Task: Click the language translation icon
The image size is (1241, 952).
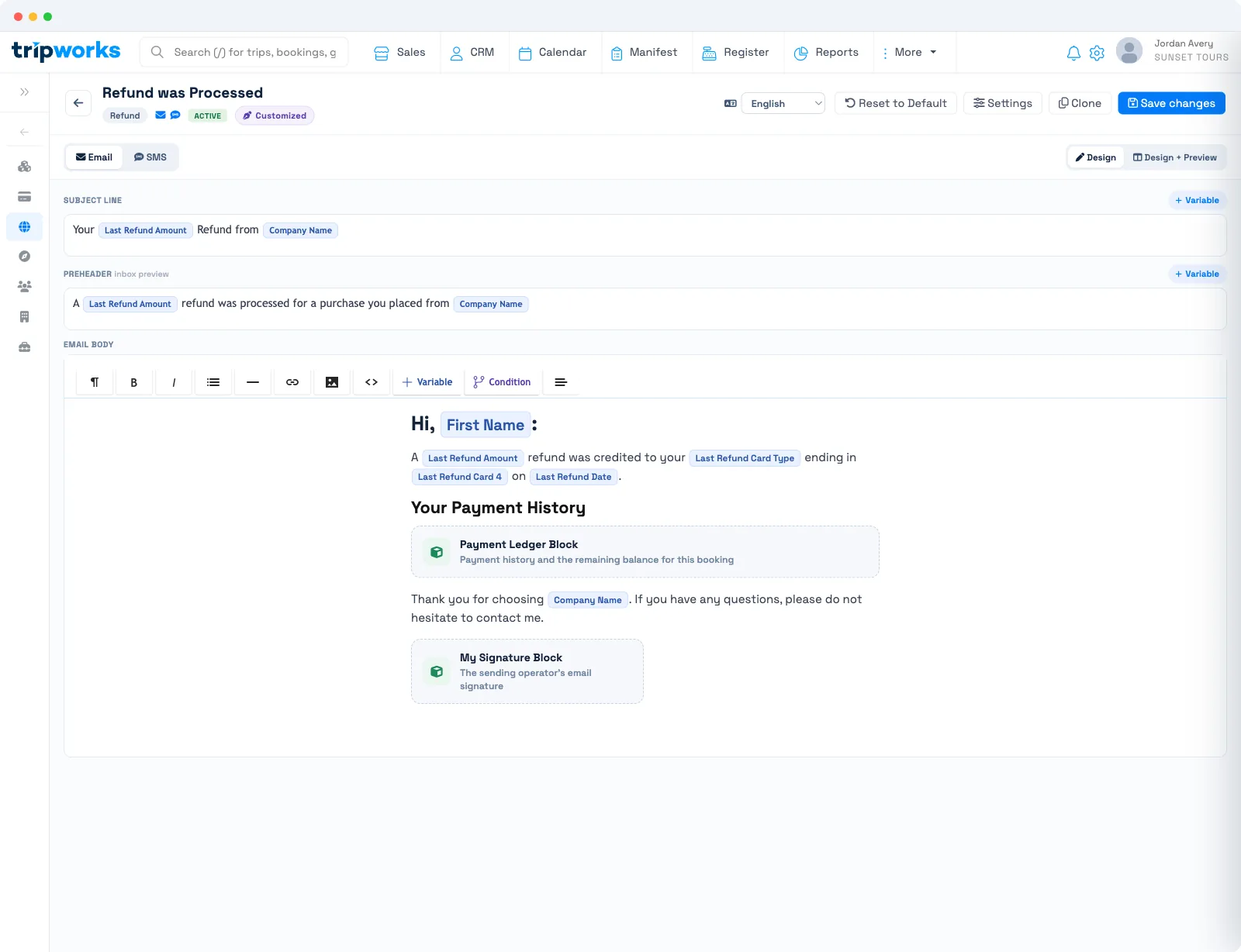Action: click(x=731, y=103)
